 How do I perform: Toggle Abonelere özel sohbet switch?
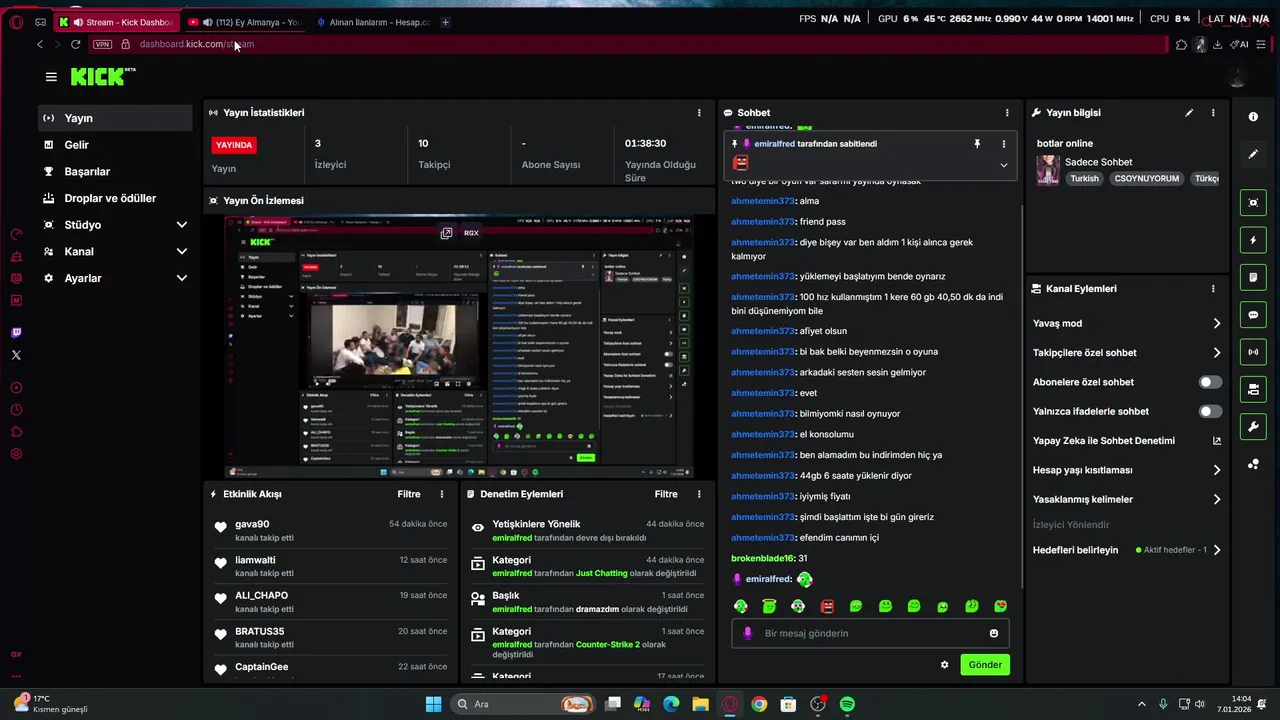(1210, 382)
